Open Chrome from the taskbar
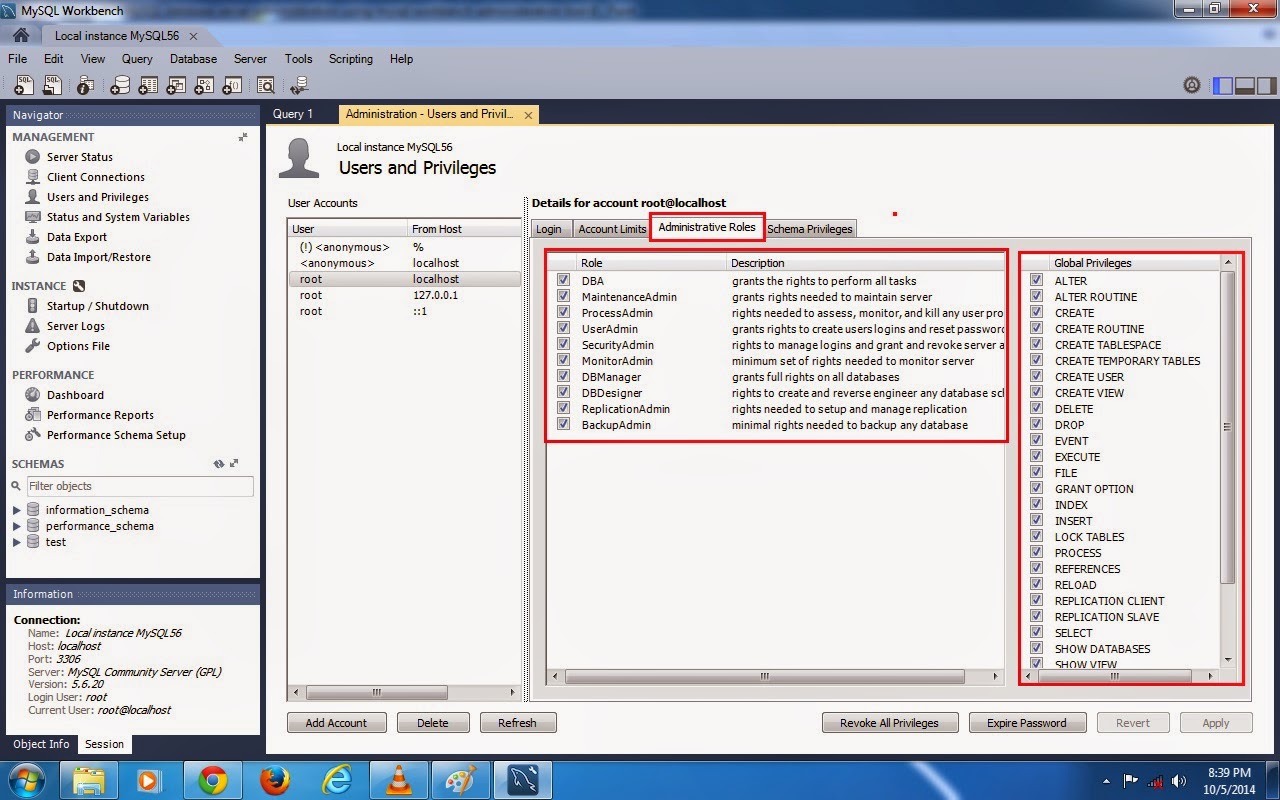 (212, 780)
